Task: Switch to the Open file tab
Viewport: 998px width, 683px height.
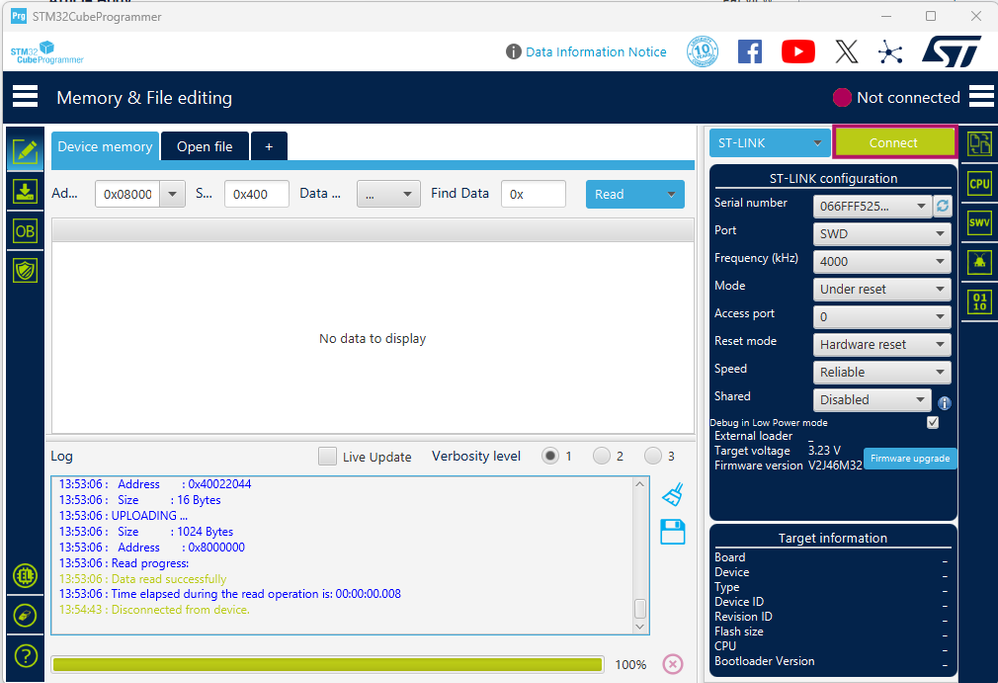Action: point(205,146)
